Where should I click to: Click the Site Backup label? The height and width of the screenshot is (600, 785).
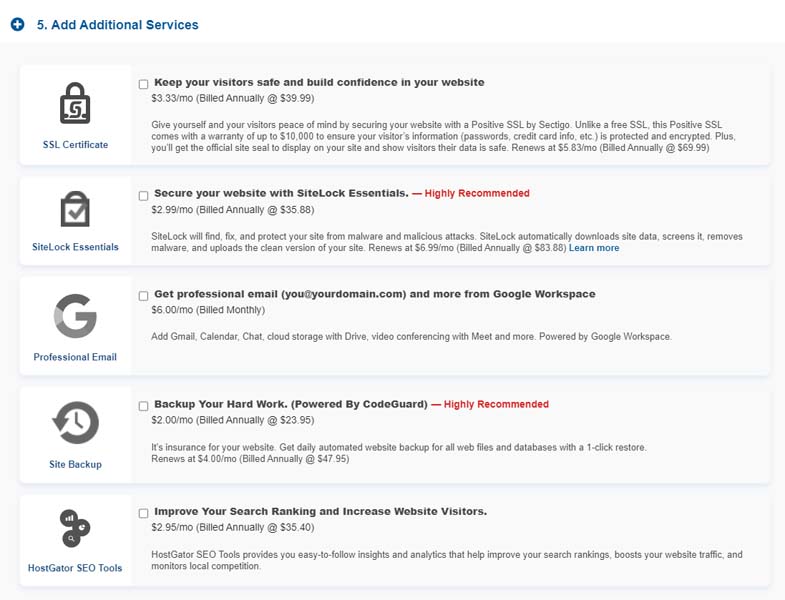click(75, 464)
